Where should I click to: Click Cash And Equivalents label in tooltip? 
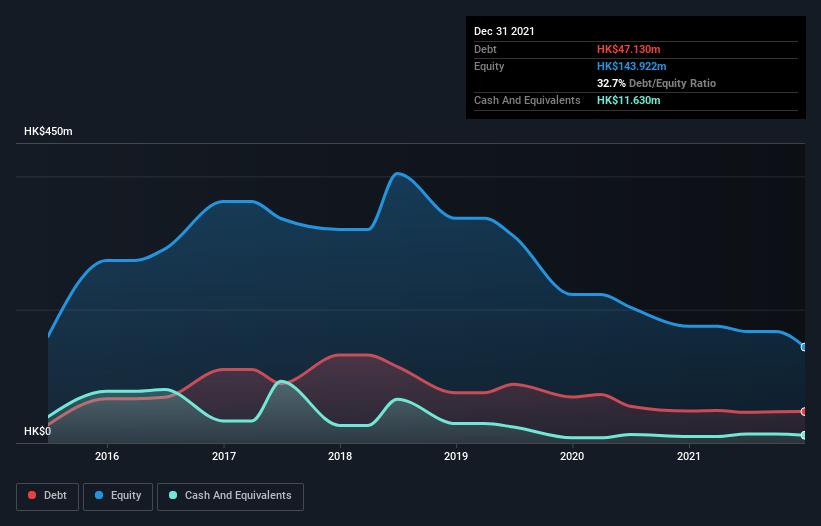[x=527, y=100]
